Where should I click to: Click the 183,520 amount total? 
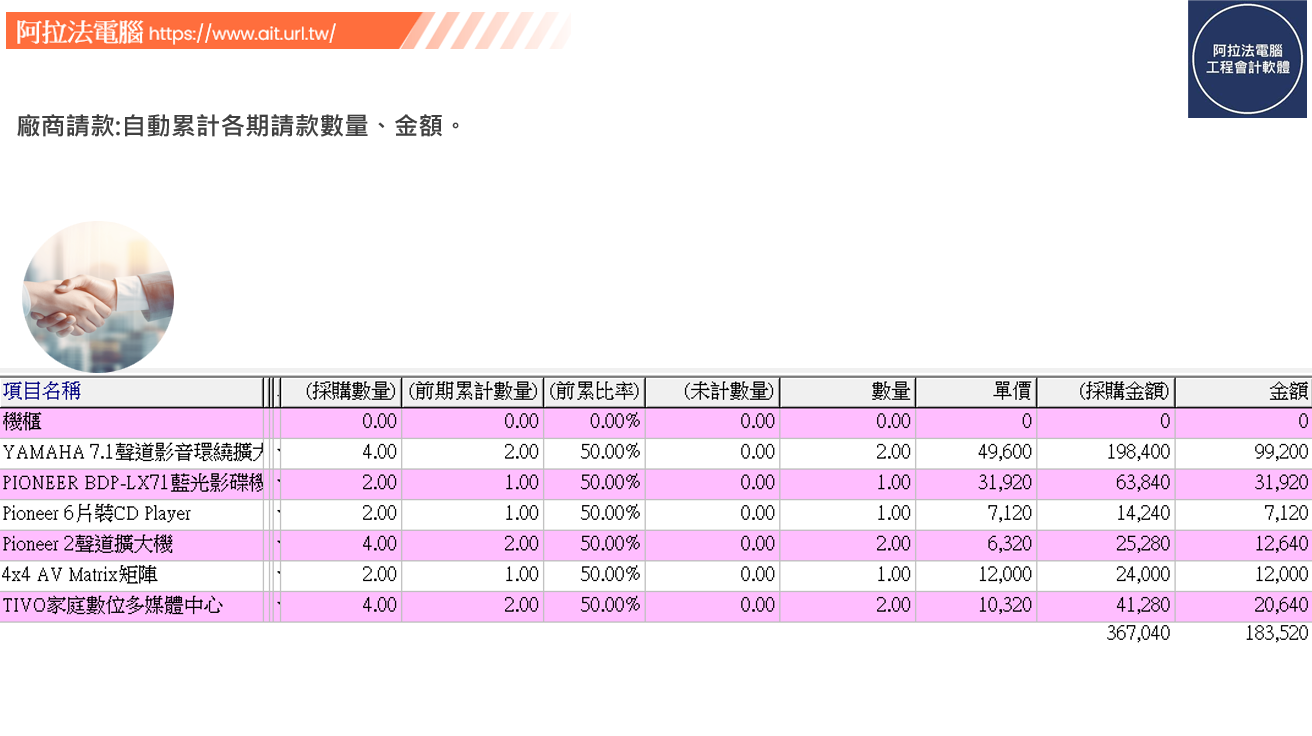pyautogui.click(x=1277, y=634)
